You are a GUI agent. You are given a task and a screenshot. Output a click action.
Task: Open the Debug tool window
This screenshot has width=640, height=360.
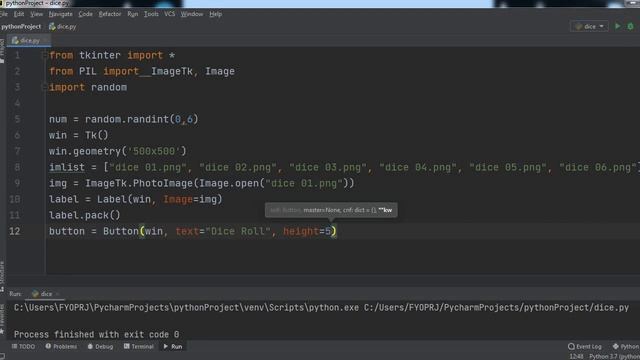(x=100, y=347)
